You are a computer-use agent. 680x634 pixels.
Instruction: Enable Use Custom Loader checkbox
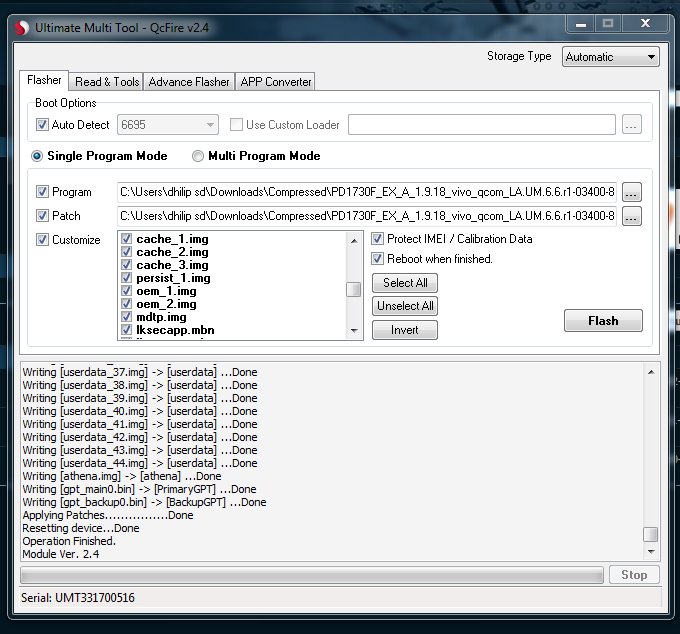pyautogui.click(x=236, y=125)
